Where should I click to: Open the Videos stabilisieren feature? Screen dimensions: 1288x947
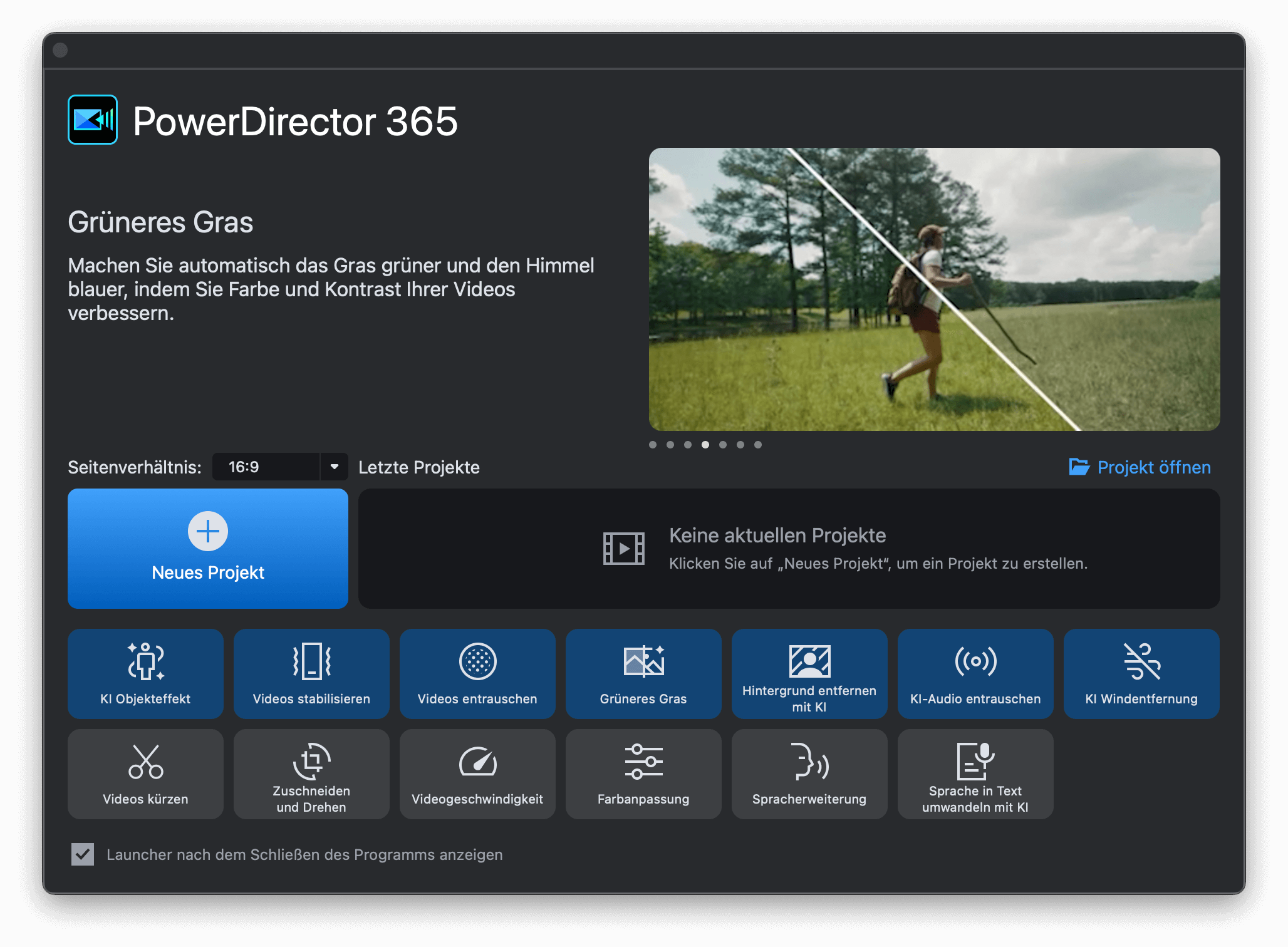click(311, 674)
